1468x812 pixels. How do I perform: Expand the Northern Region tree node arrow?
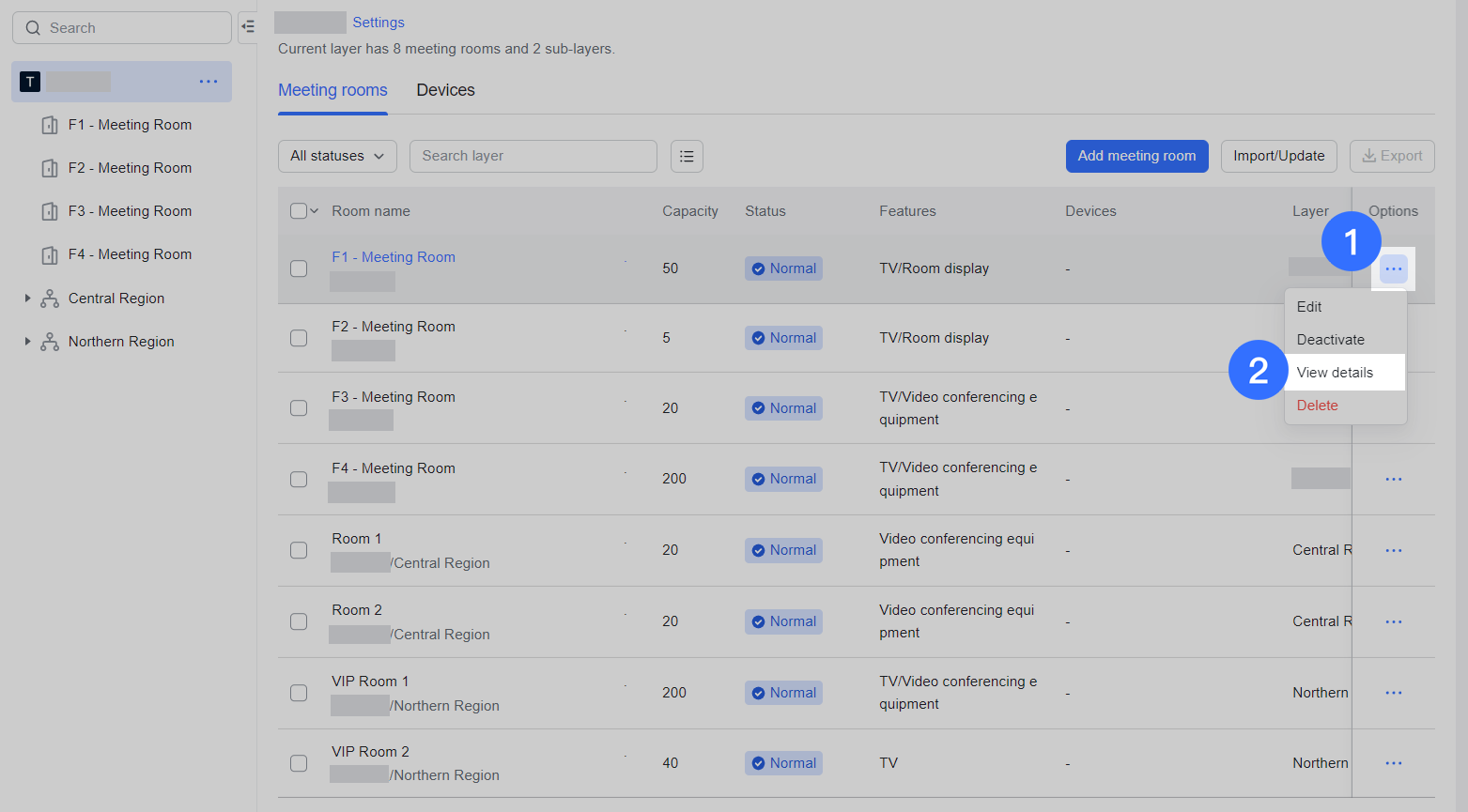[x=27, y=342]
